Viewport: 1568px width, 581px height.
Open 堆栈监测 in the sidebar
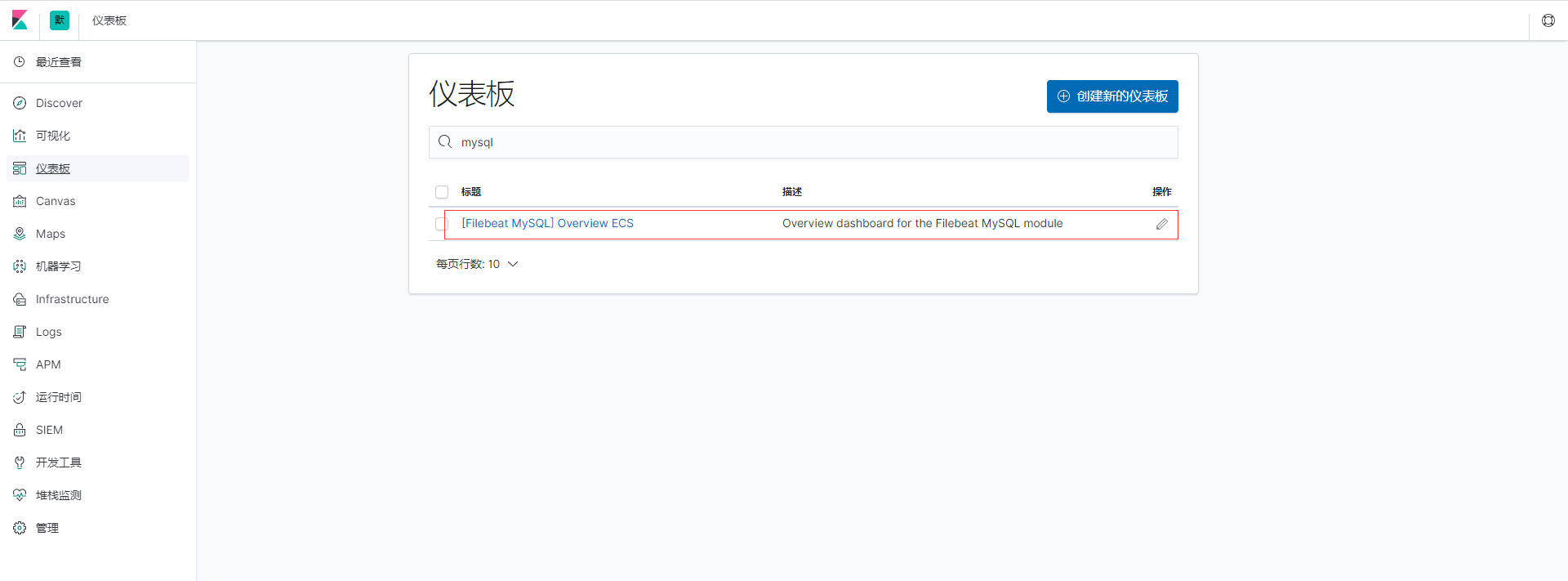59,495
